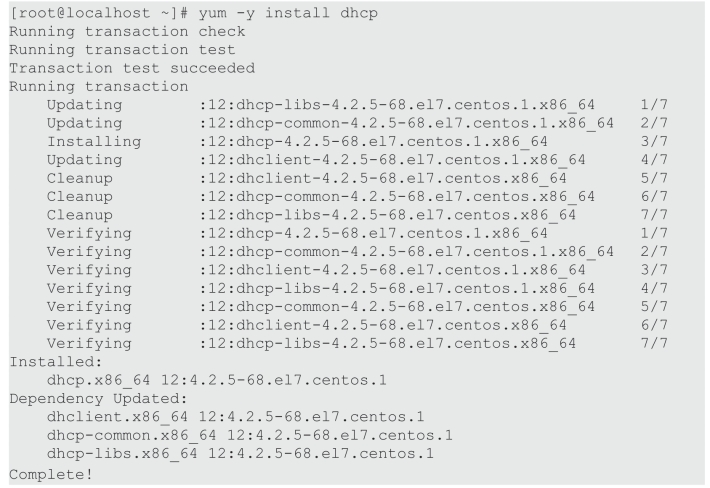Image resolution: width=710 pixels, height=488 pixels.
Task: Click the Cleanup dhclient 5/7 line
Action: coord(357,178)
